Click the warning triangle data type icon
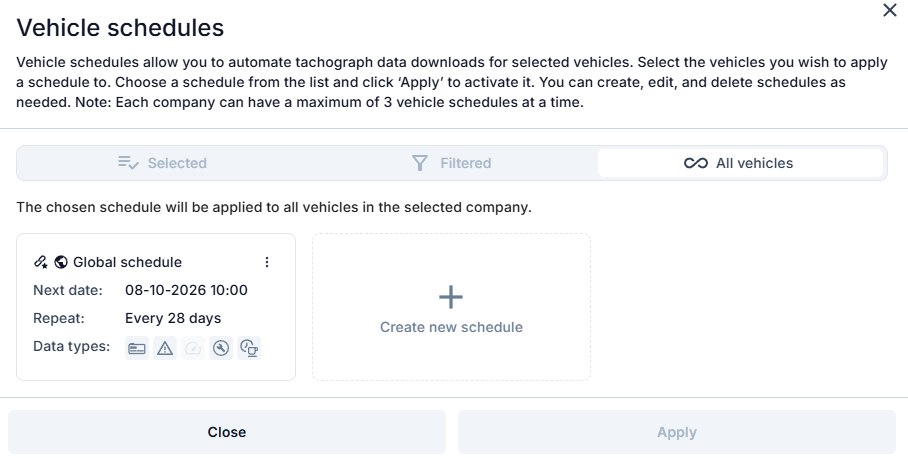Screen dimensions: 908x458 pos(165,348)
